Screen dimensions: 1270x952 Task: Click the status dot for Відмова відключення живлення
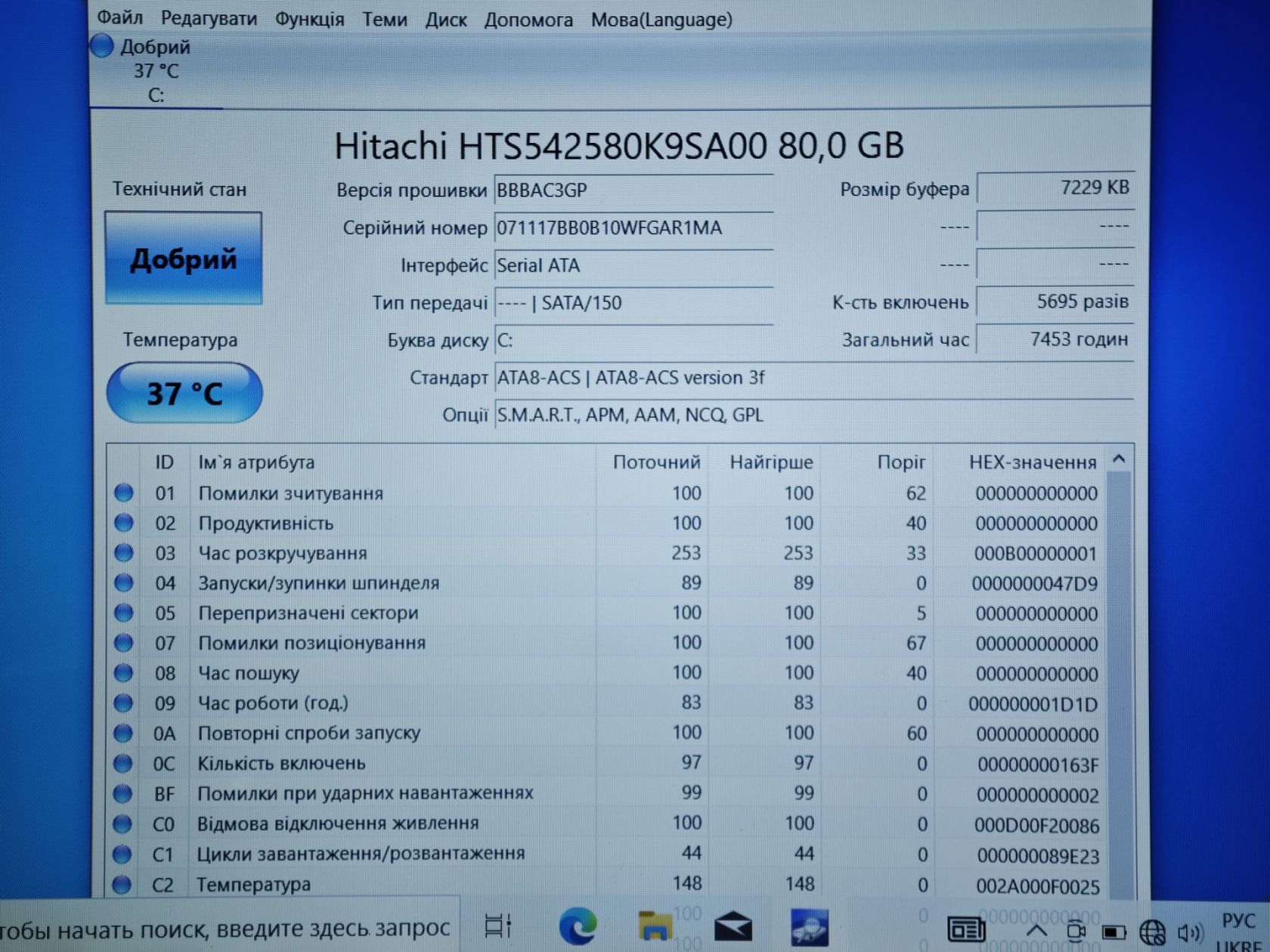(122, 824)
